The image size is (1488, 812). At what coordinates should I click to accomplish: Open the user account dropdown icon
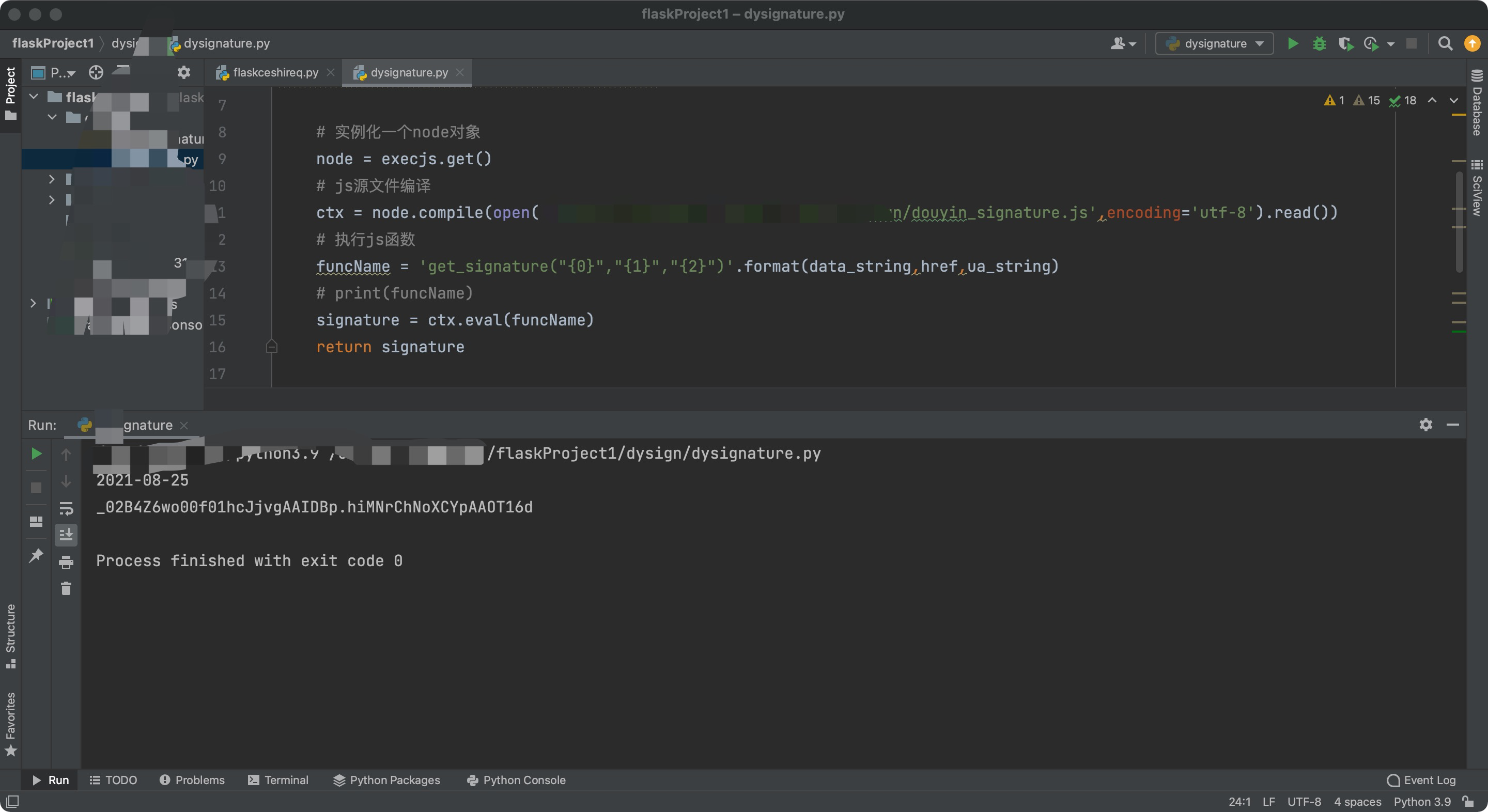point(1123,43)
